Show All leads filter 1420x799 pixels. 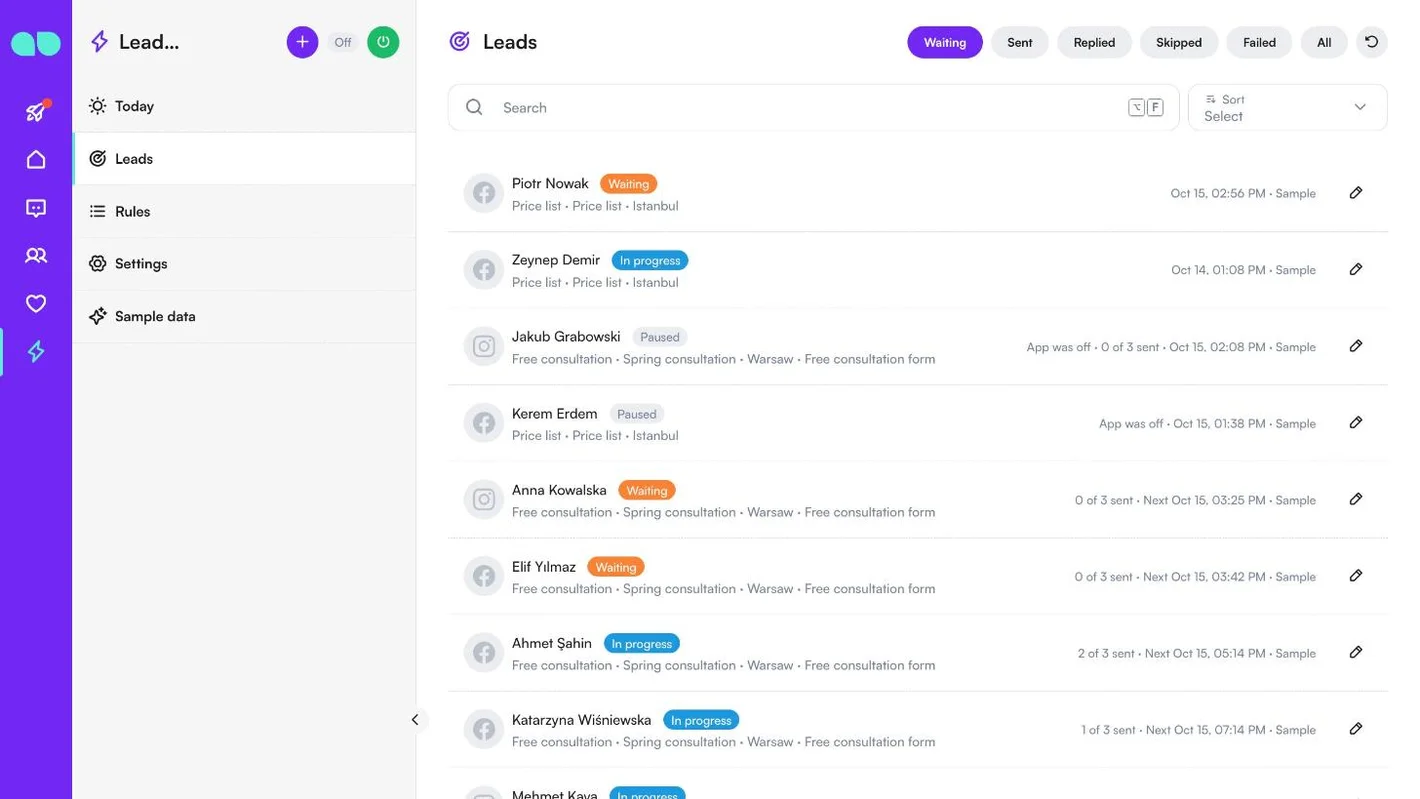1324,42
